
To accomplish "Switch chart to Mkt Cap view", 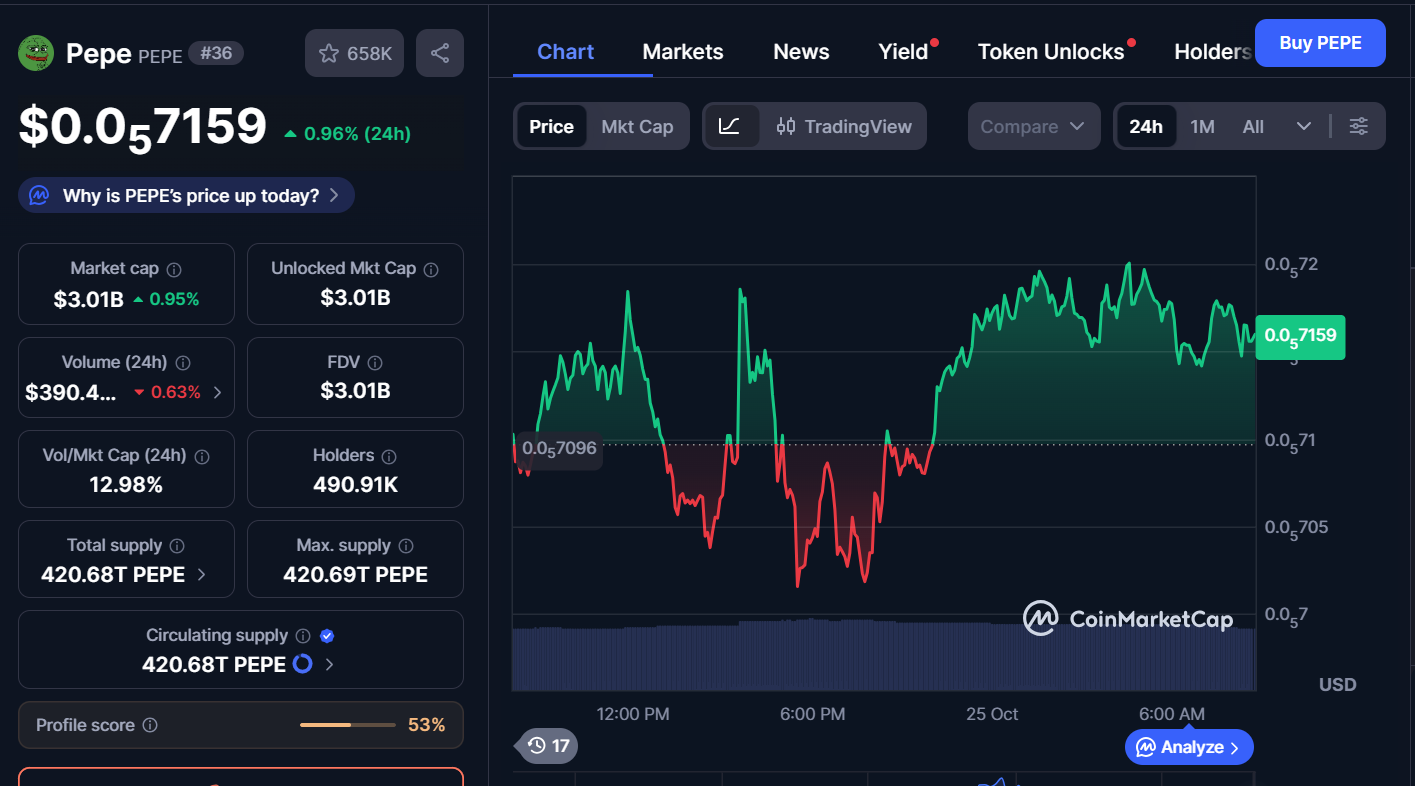I will (637, 126).
